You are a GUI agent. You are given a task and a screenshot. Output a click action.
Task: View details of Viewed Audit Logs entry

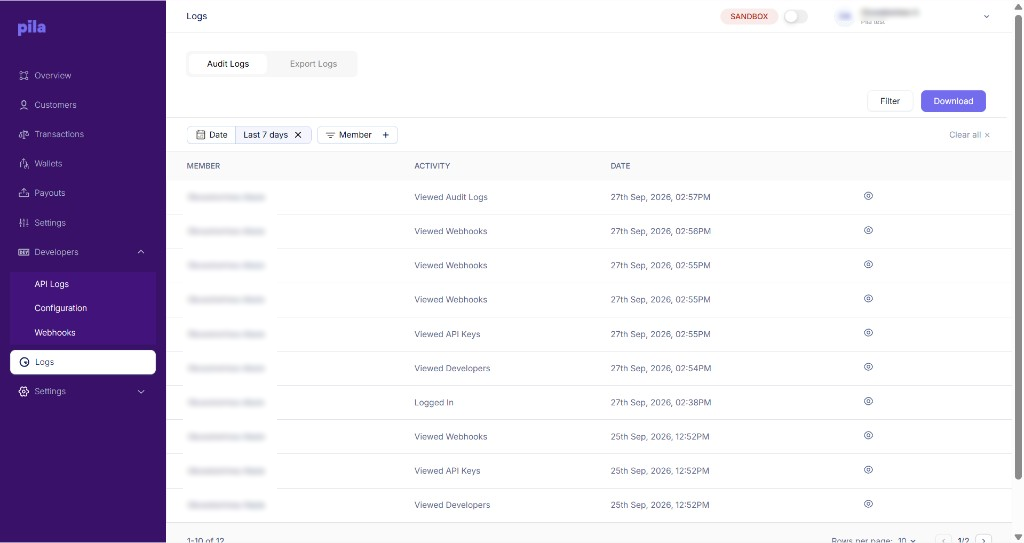pyautogui.click(x=868, y=196)
